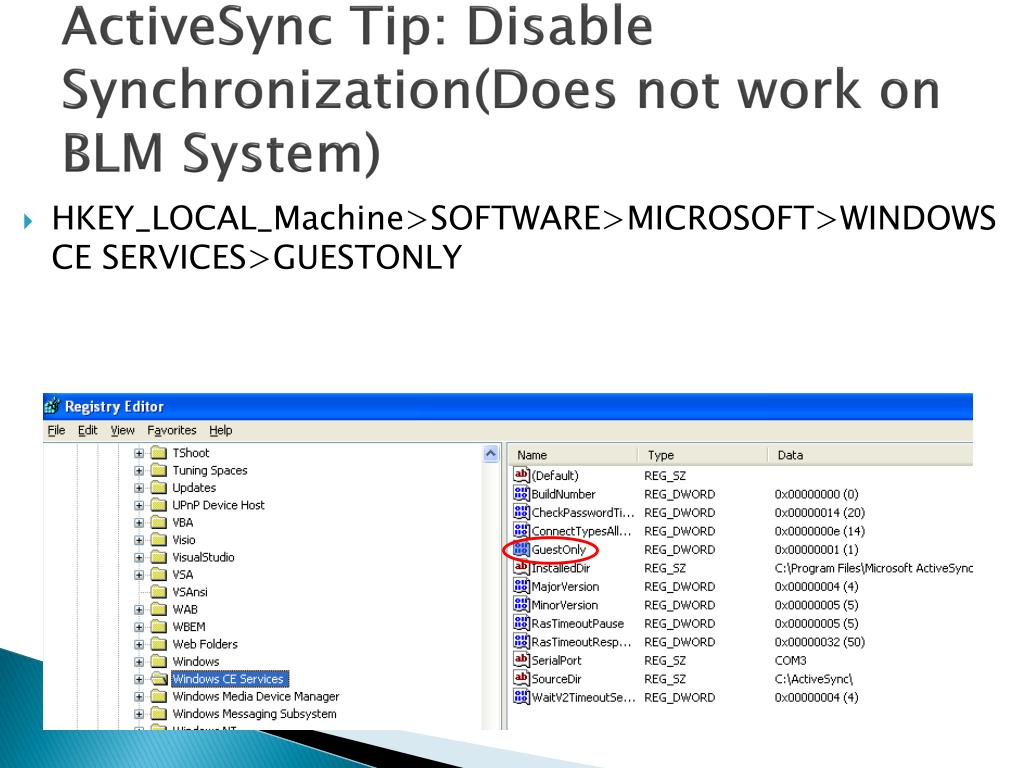Click the open folder icon of Windows CE Services
1024x768 pixels.
point(159,679)
